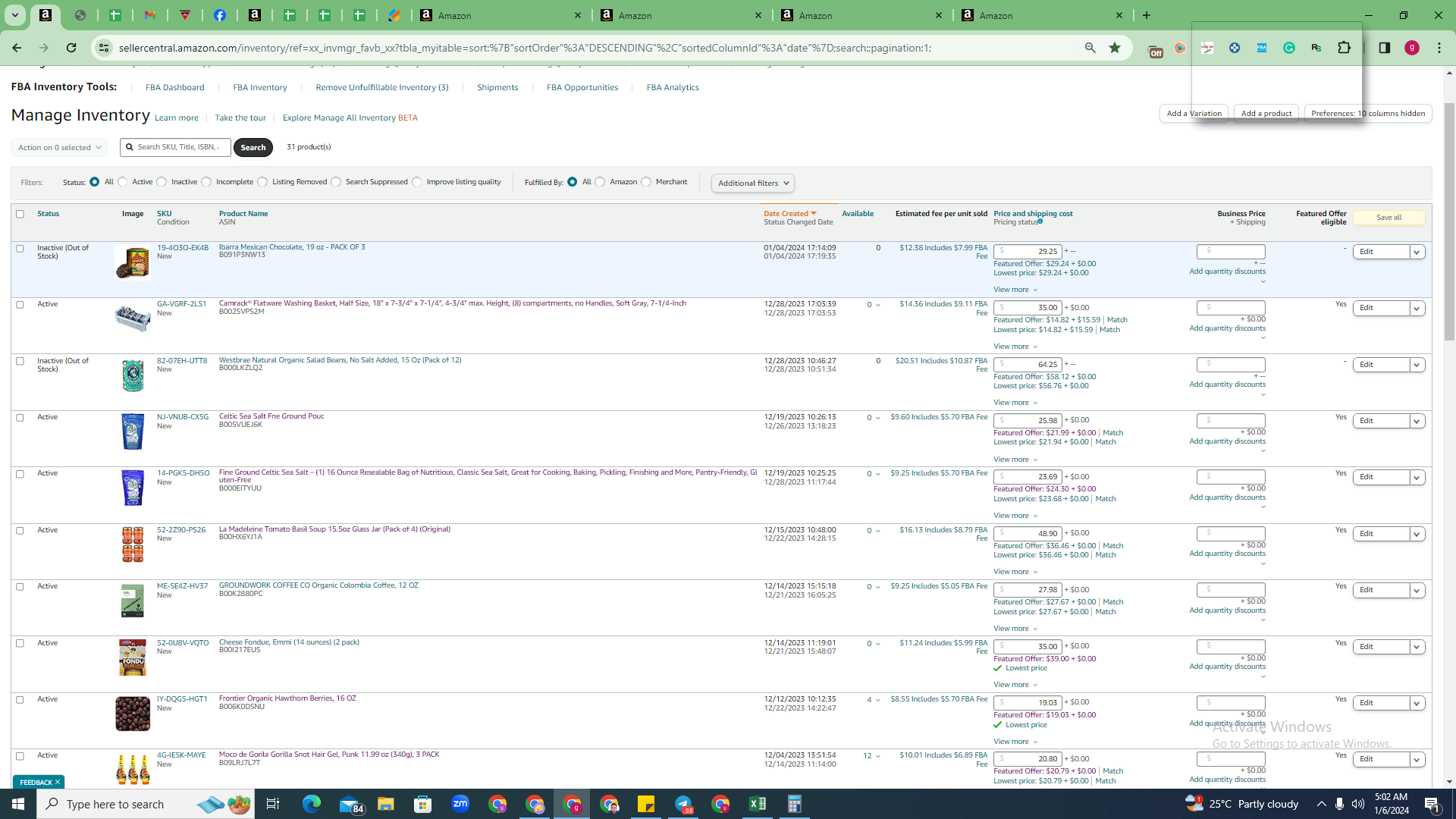The image size is (1456, 819).
Task: Open File Explorer from the taskbar
Action: coord(386,804)
